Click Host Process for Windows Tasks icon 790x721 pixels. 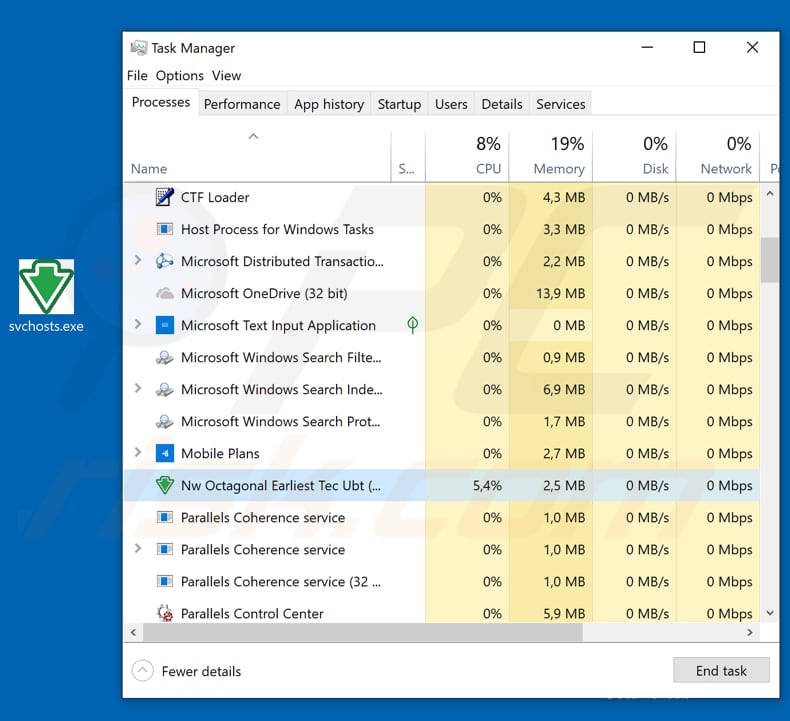(165, 229)
